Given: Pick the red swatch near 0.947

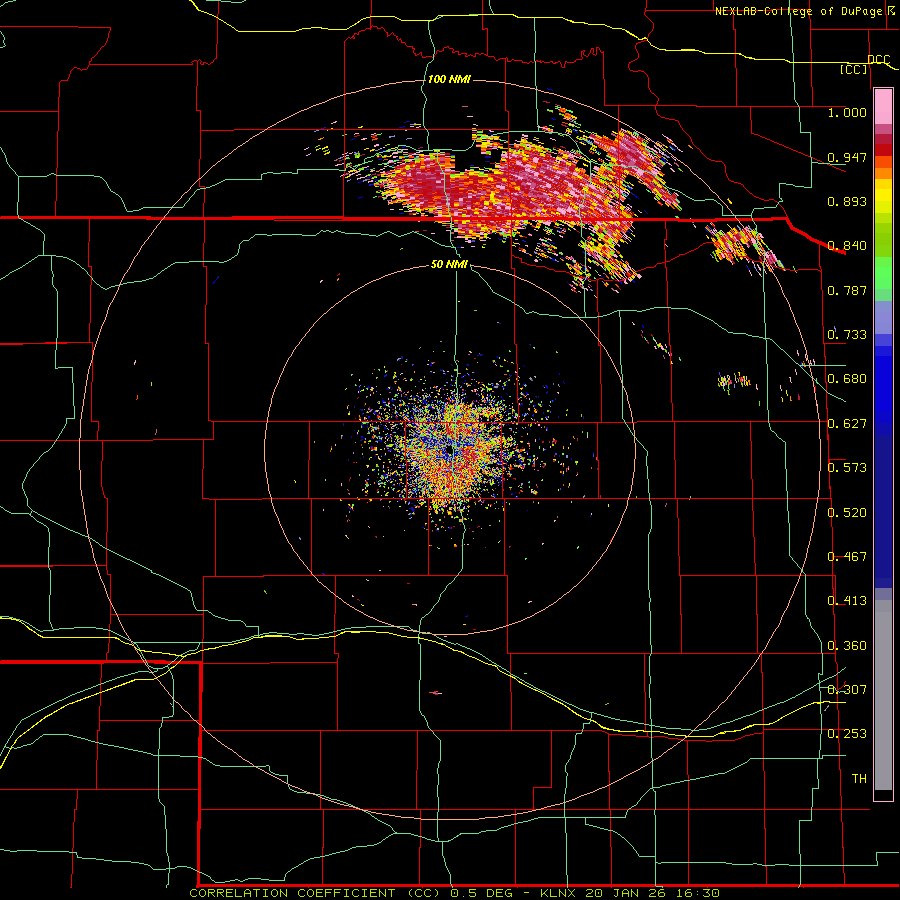Looking at the screenshot, I should (883, 150).
